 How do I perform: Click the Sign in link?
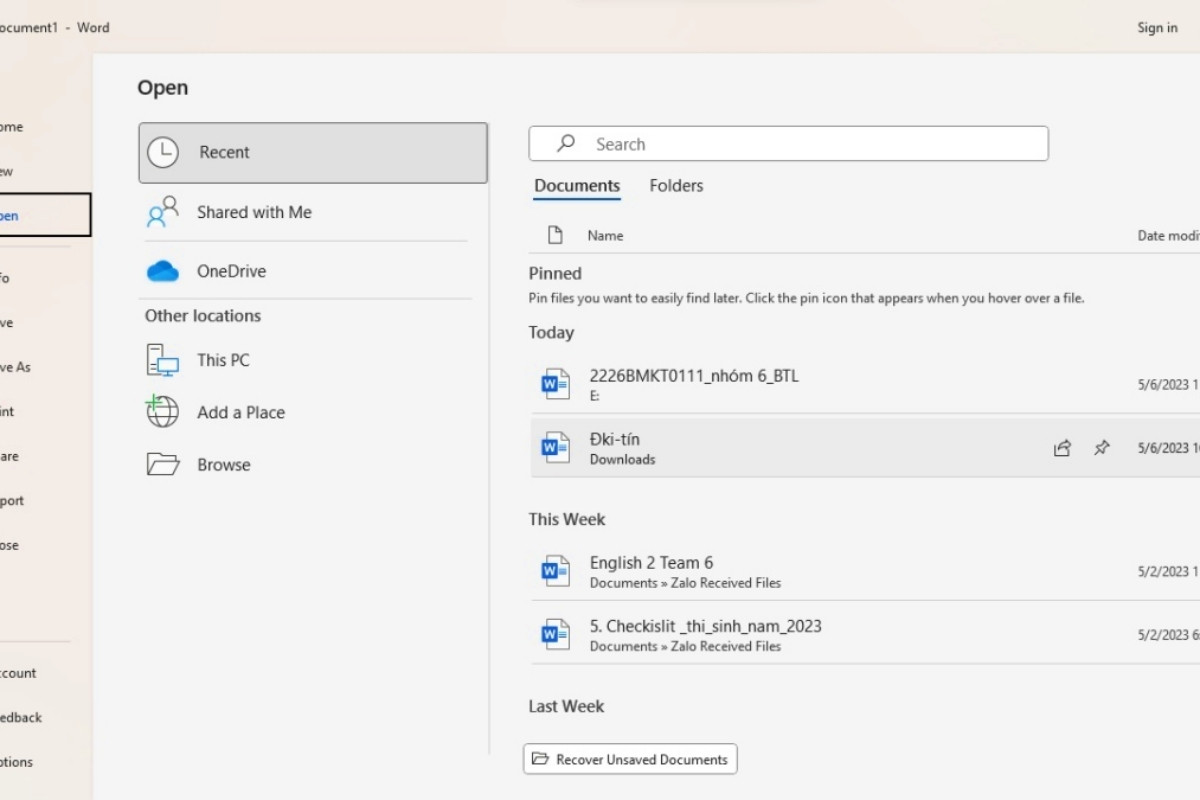click(x=1157, y=28)
